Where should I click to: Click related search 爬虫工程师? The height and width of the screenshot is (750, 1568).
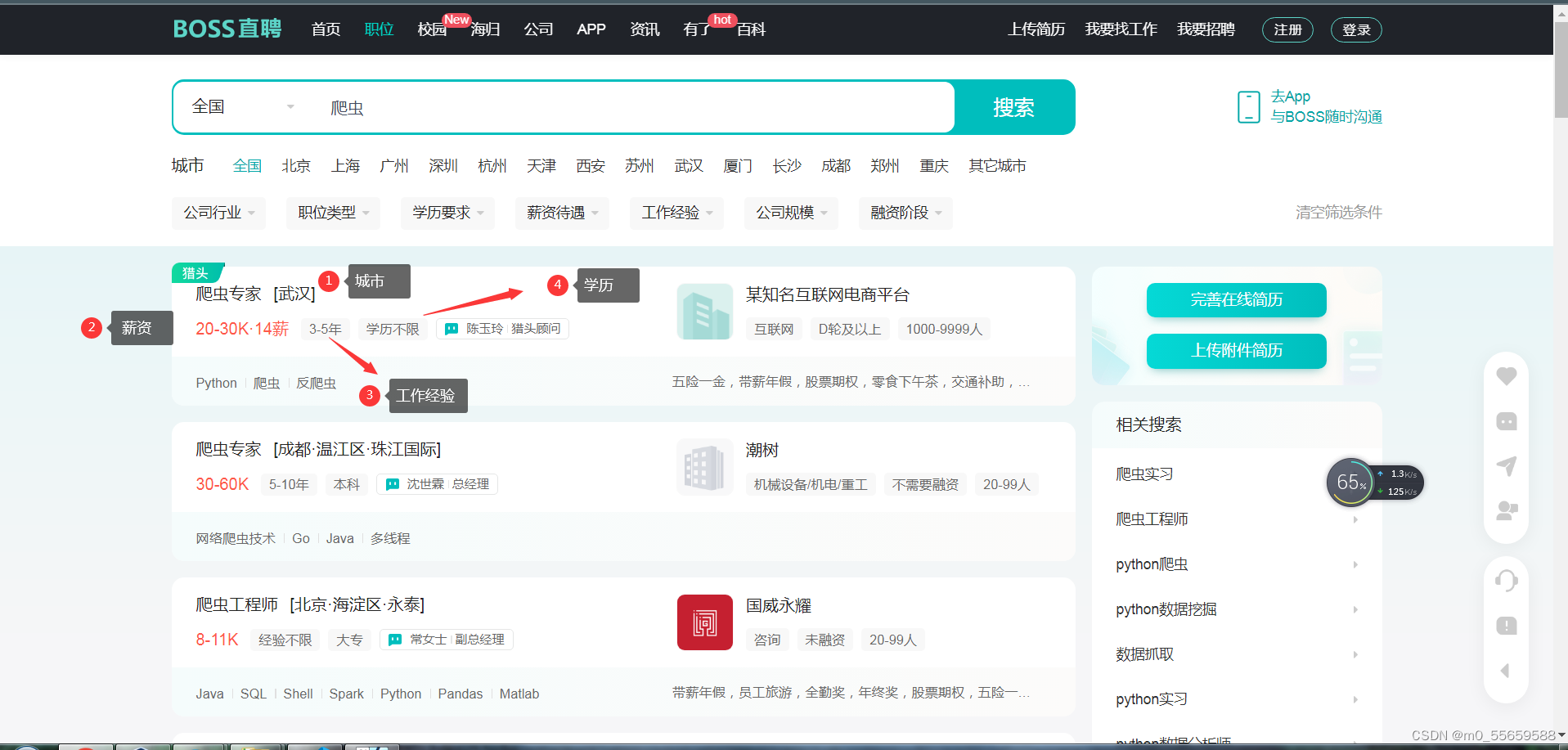point(1152,519)
